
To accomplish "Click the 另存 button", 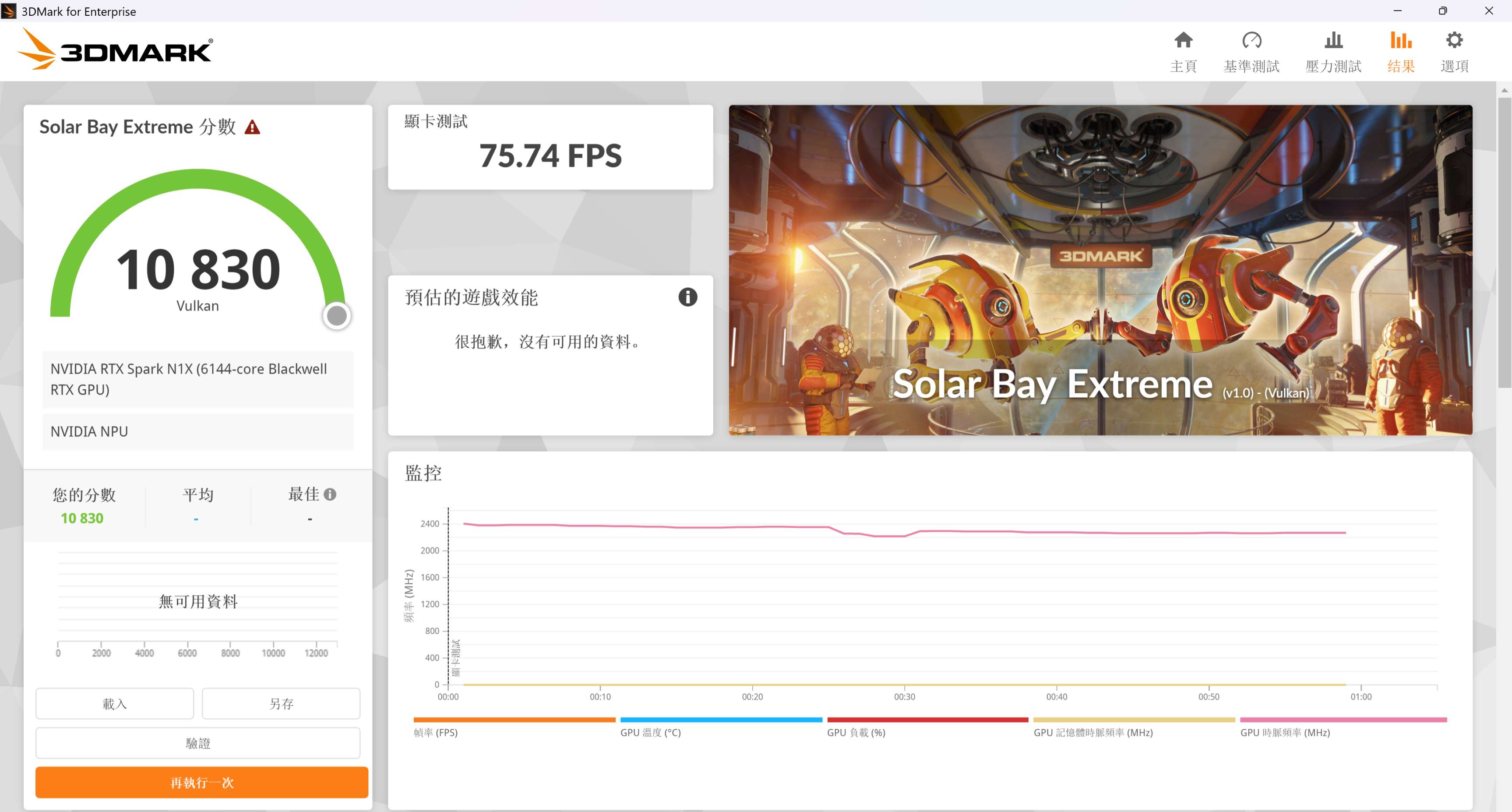I will tap(281, 703).
